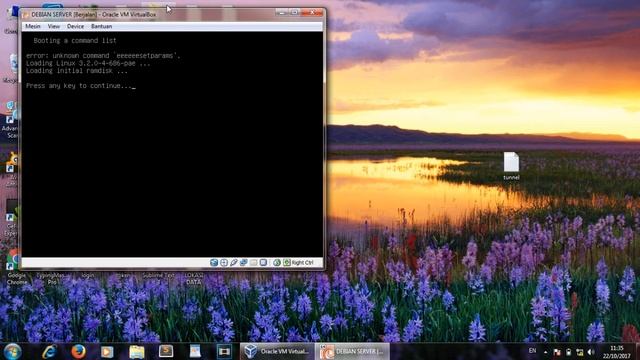Open Sublime Text from the taskbar
The width and height of the screenshot is (640, 360).
click(166, 351)
